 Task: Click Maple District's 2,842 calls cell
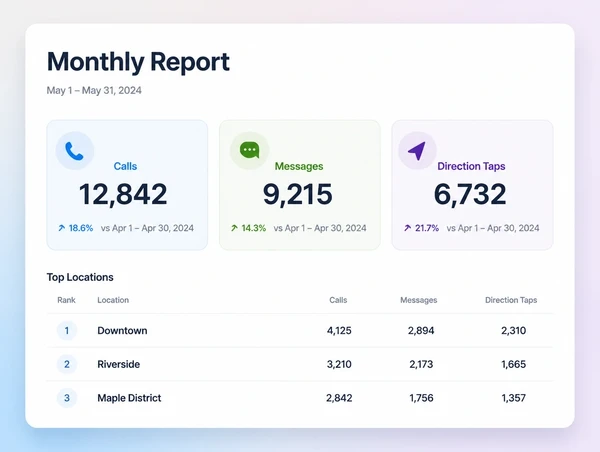coord(339,398)
